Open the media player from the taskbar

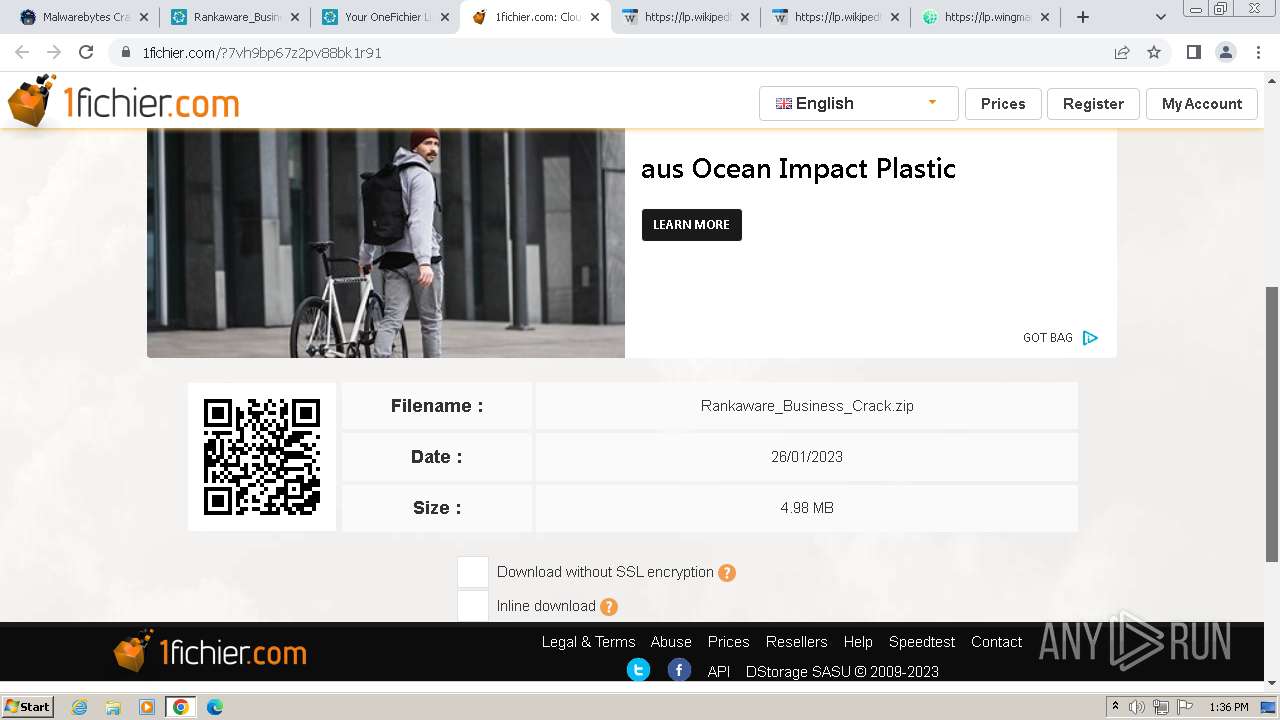click(147, 707)
